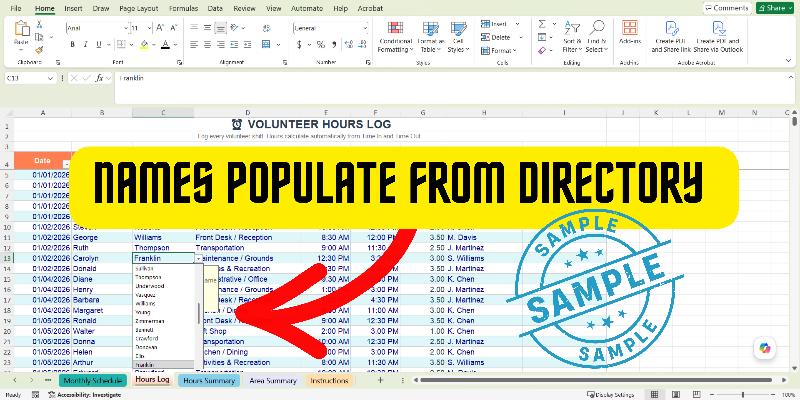Open the Conditional Formatting menu
Image resolution: width=800 pixels, height=400 pixels.
(x=395, y=37)
